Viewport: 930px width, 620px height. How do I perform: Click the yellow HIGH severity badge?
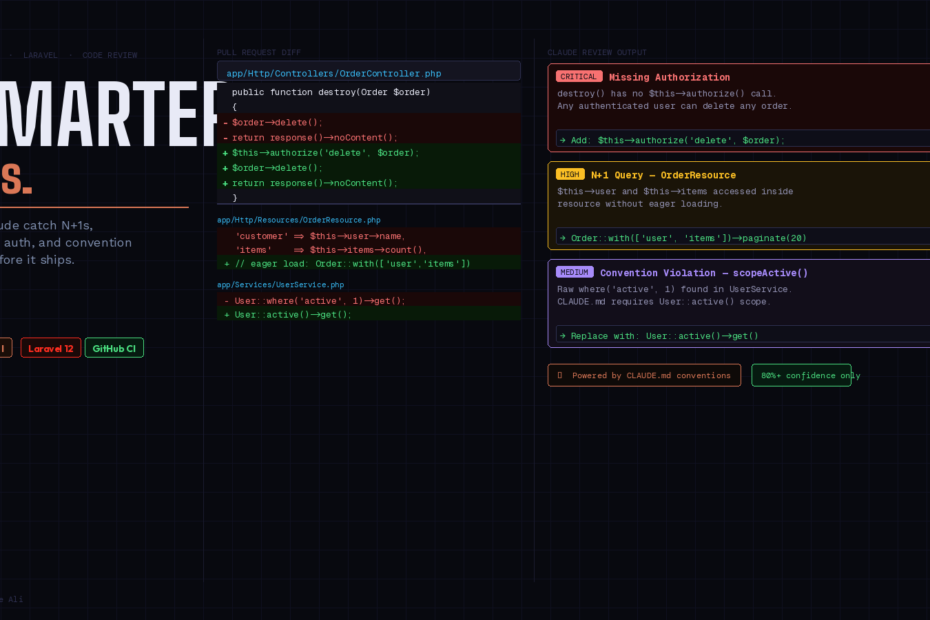(570, 175)
